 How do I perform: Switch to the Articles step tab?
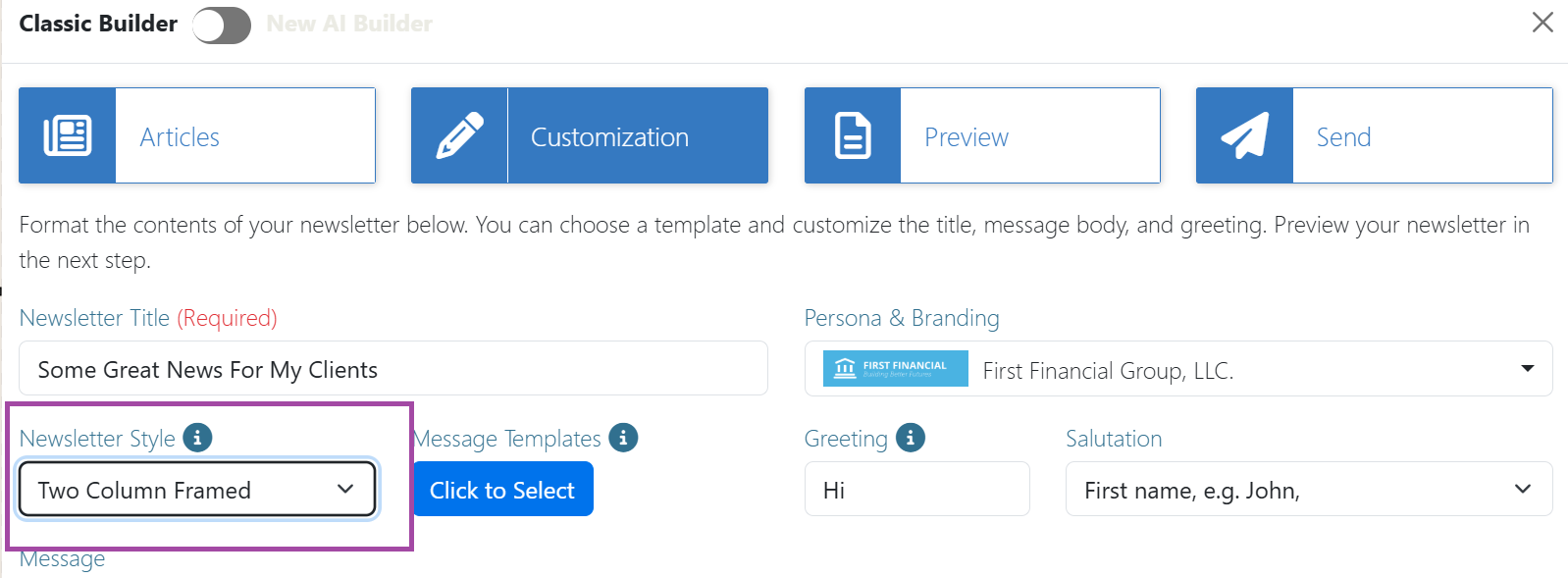point(197,135)
